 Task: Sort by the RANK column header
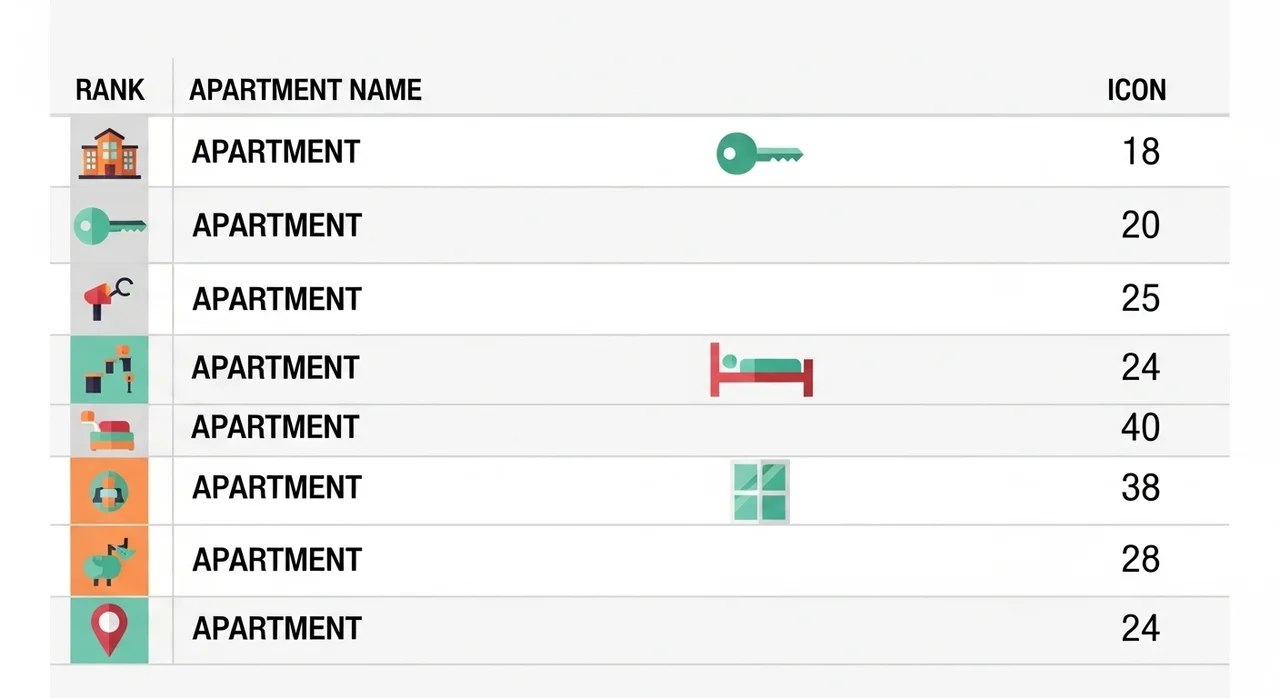pos(110,90)
